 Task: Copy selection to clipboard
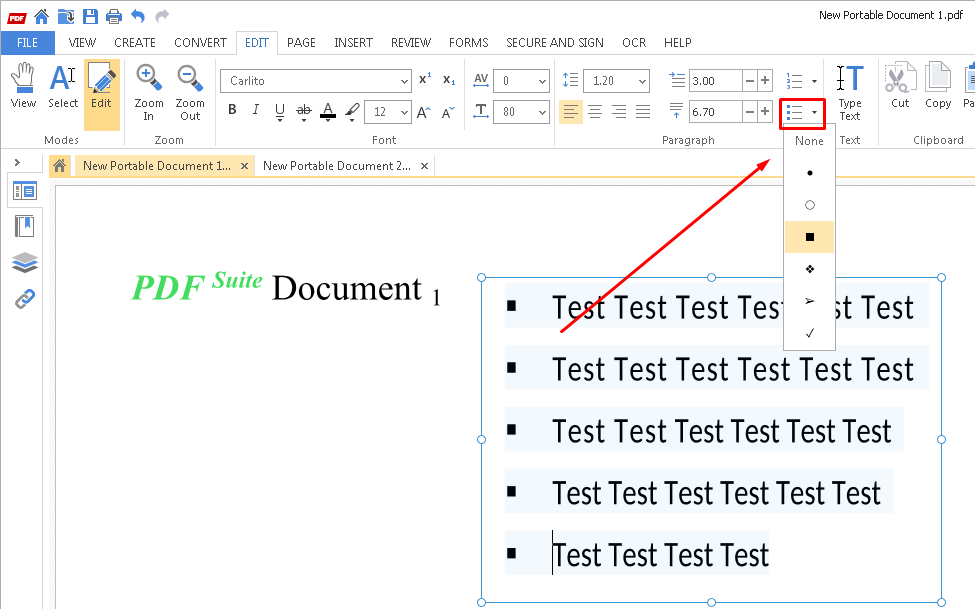pos(938,86)
